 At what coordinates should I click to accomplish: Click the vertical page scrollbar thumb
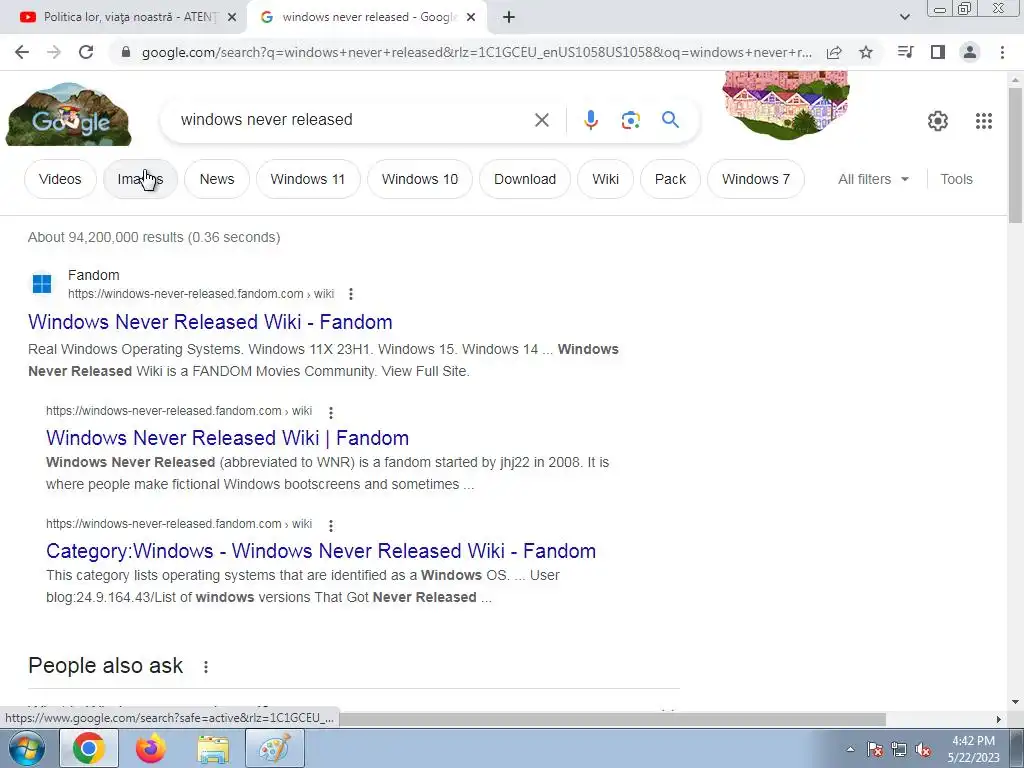[1015, 155]
